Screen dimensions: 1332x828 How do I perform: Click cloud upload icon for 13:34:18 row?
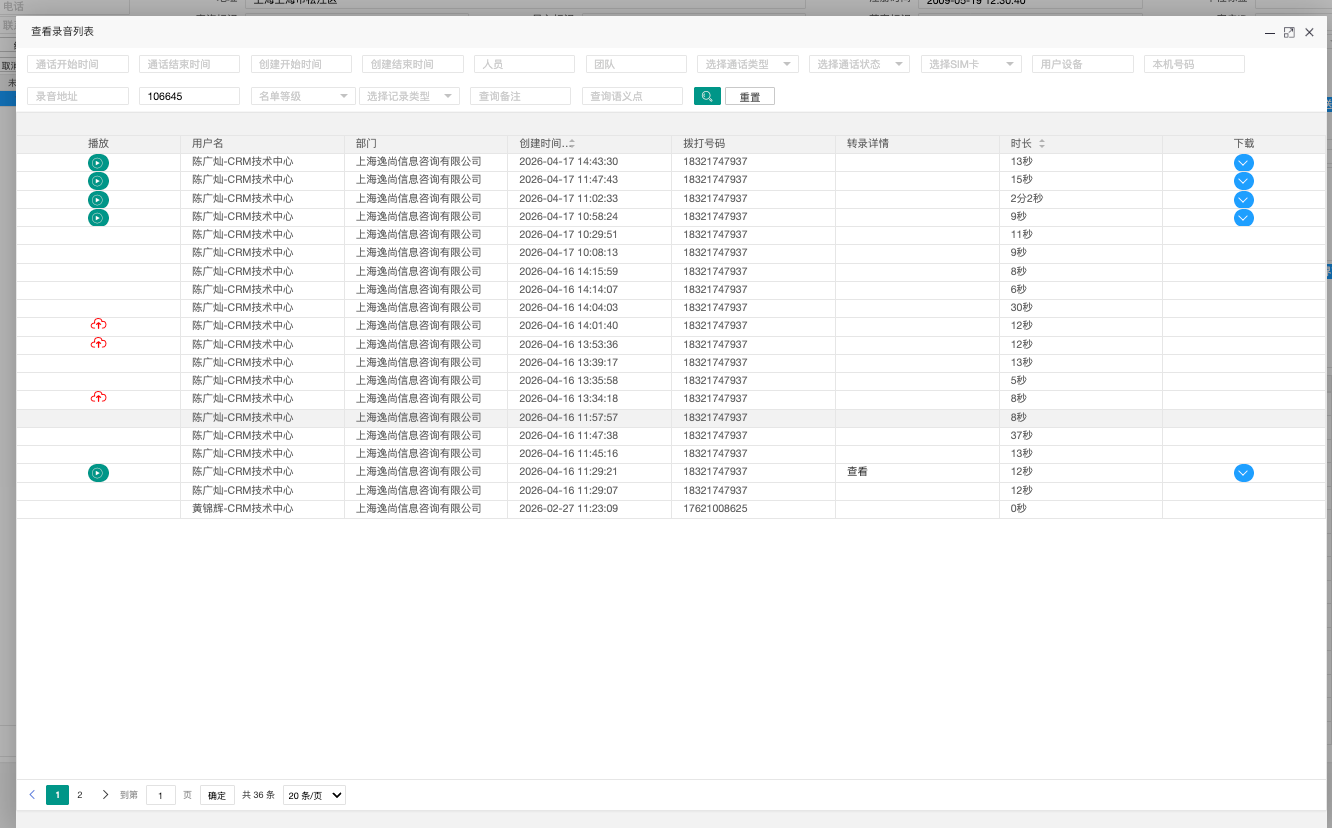coord(98,398)
